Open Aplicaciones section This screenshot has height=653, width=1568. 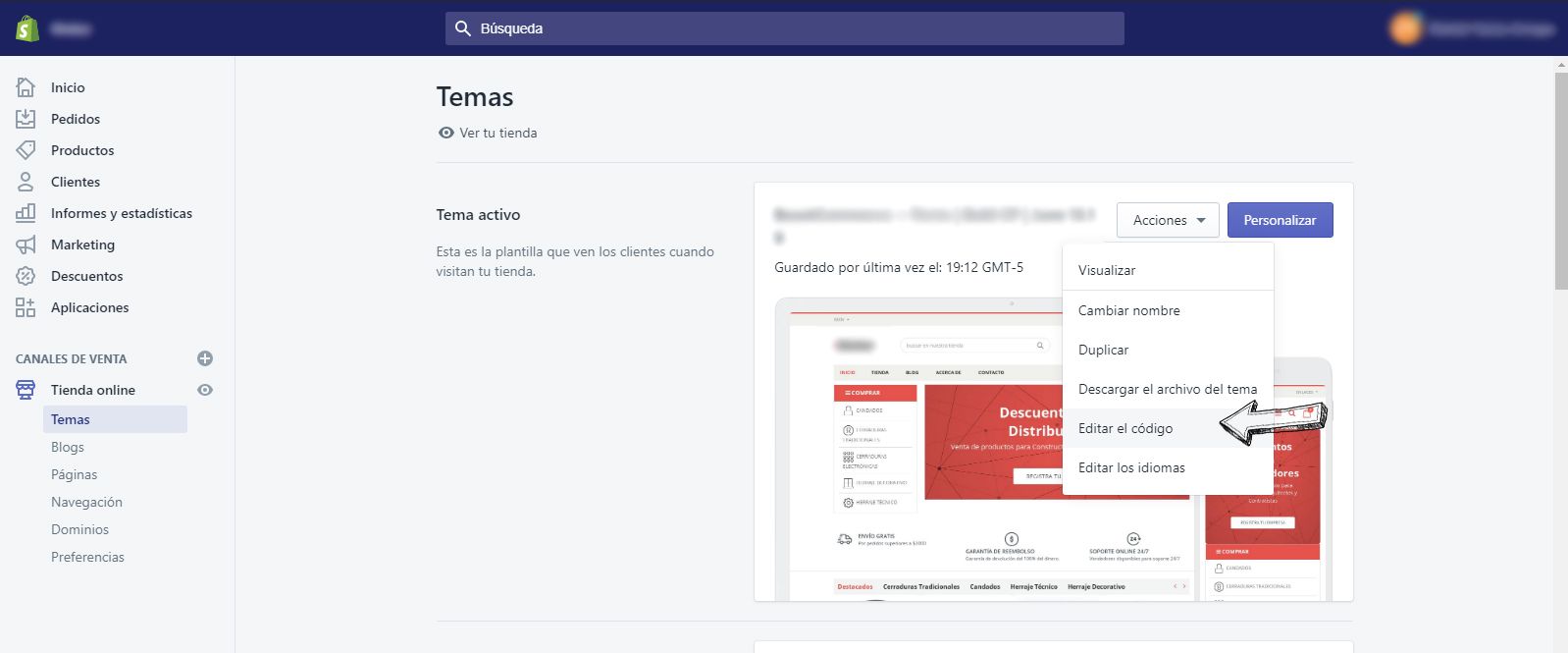[x=89, y=307]
